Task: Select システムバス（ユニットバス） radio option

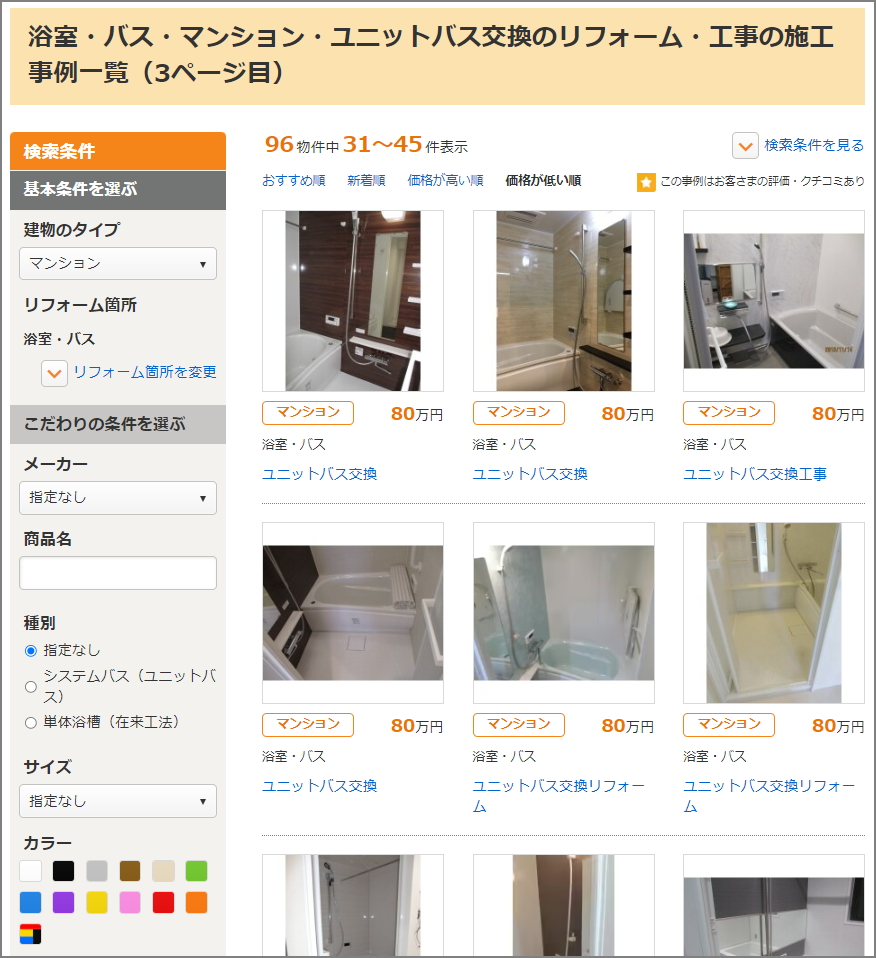Action: coord(31,687)
